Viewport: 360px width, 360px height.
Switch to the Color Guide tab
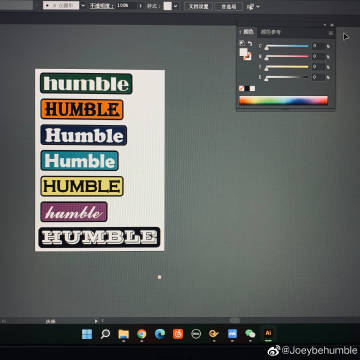(271, 32)
